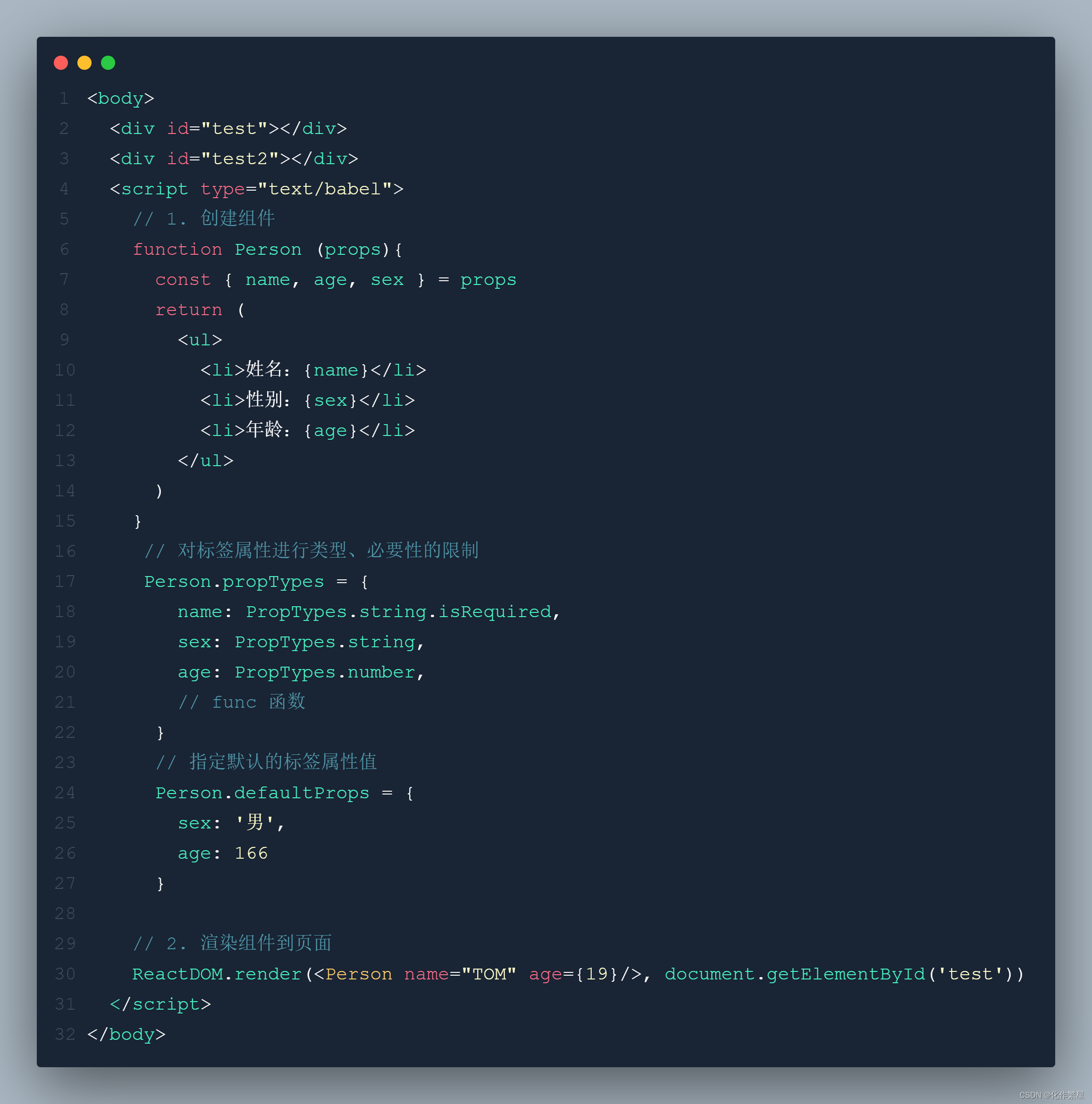Click the closing </body> tag

pyautogui.click(x=126, y=1035)
